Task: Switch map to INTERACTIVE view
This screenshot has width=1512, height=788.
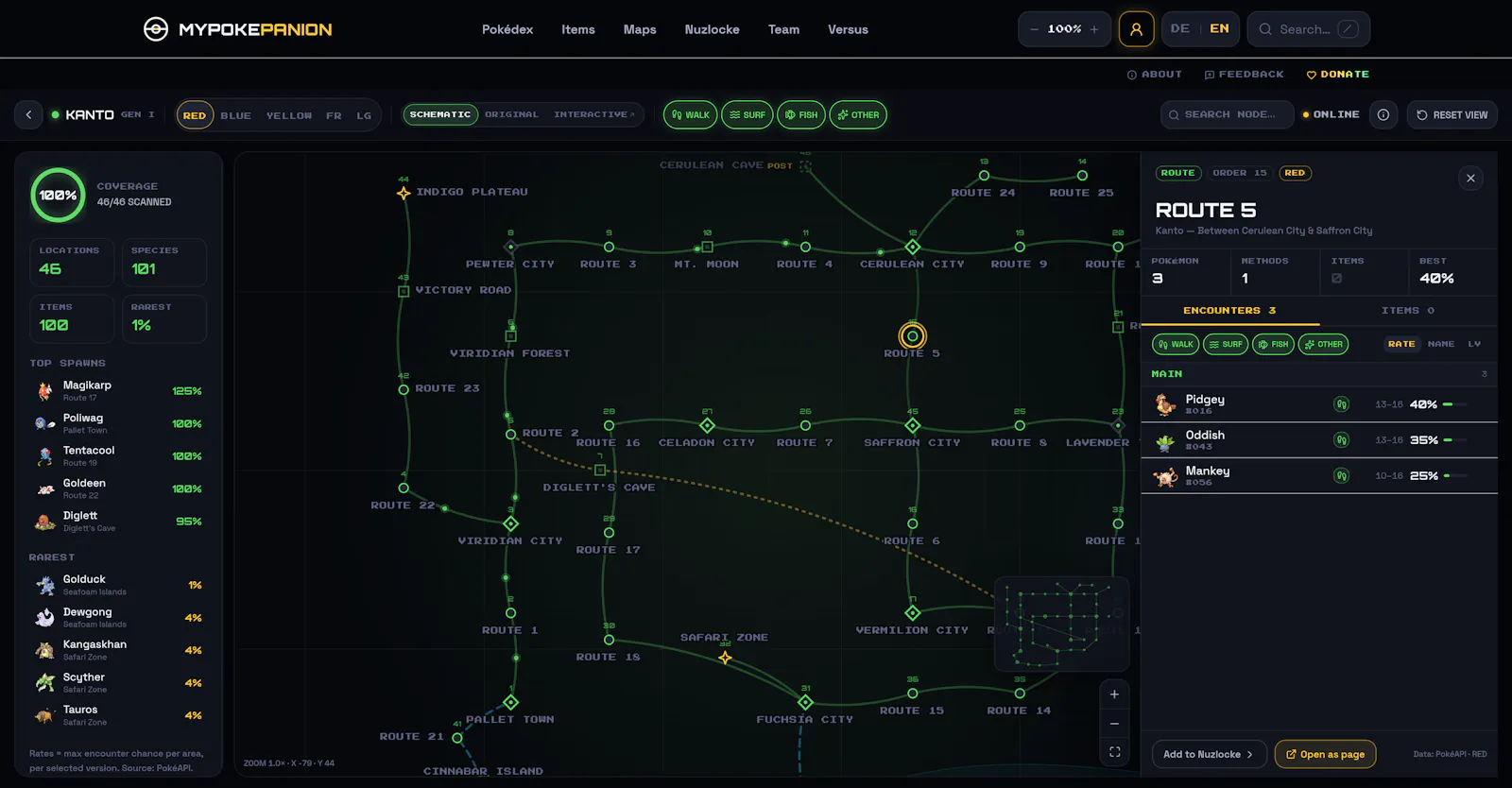Action: click(x=593, y=114)
